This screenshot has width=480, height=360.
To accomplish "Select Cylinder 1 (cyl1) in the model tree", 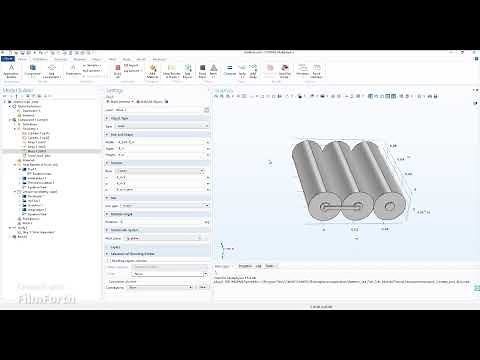I will click(36, 133).
